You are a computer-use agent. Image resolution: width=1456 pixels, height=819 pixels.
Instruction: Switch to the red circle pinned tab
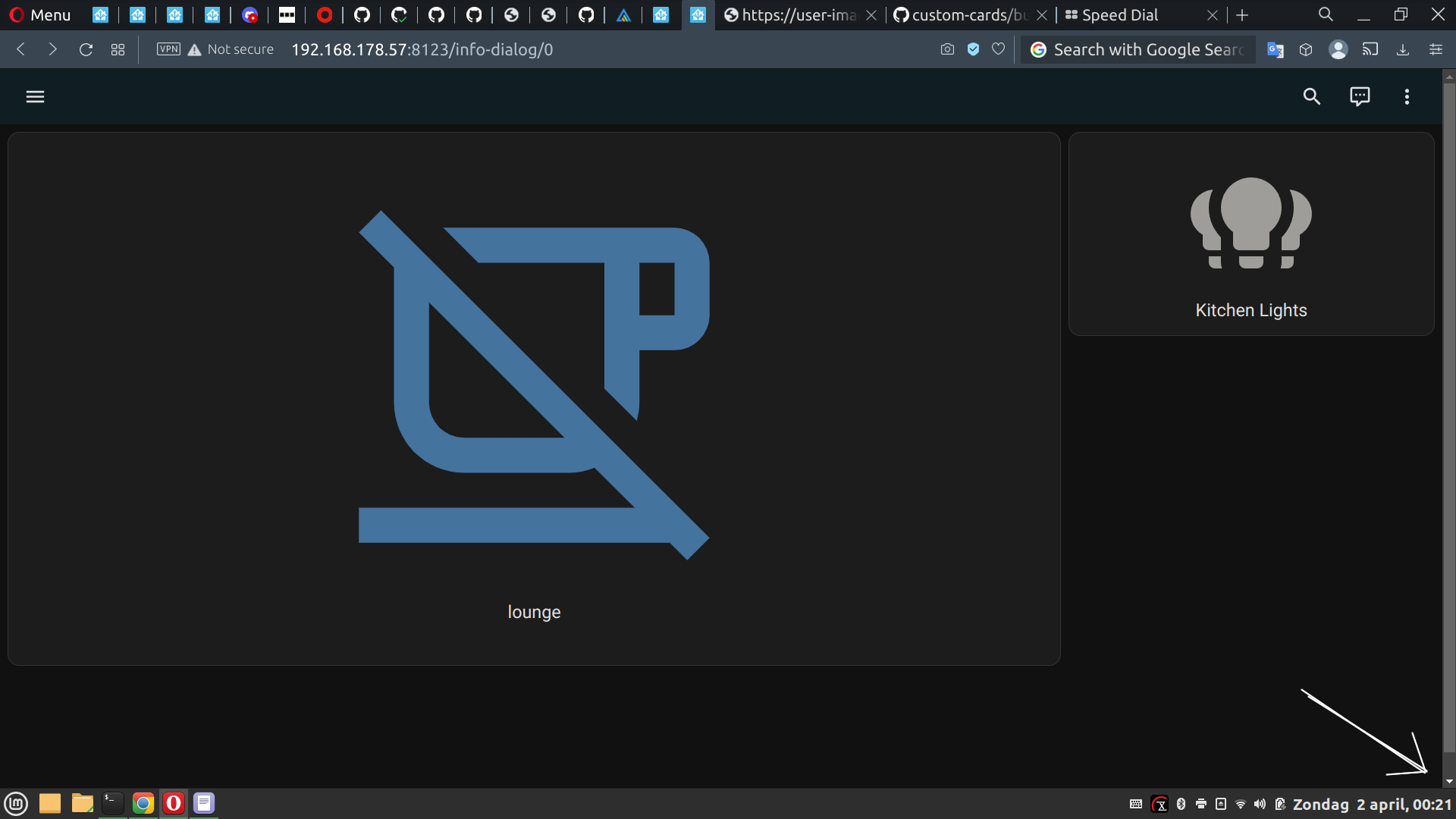pyautogui.click(x=325, y=15)
